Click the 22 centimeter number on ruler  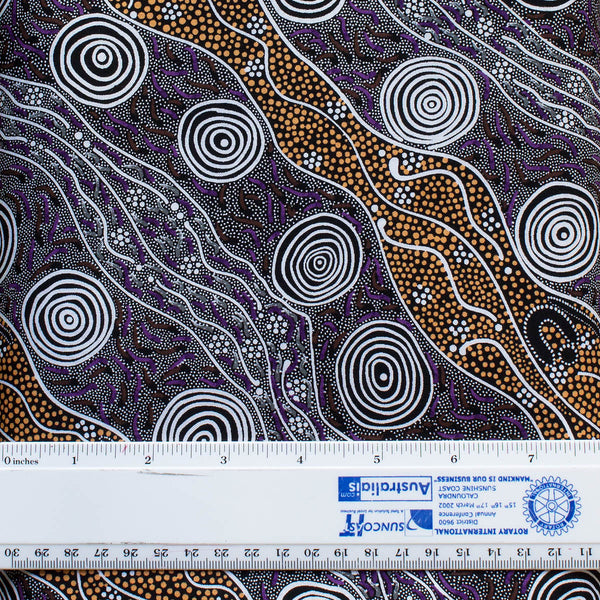252,553
